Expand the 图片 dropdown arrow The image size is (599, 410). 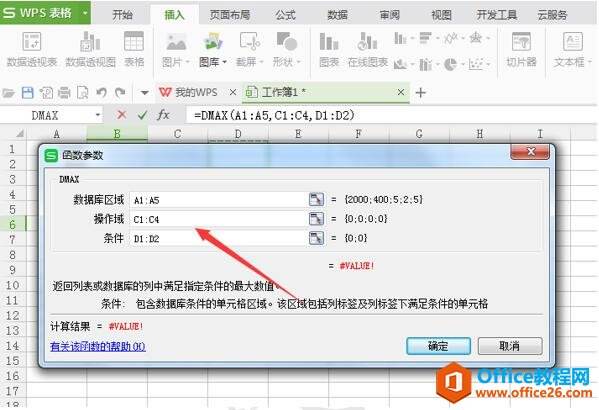[x=187, y=62]
